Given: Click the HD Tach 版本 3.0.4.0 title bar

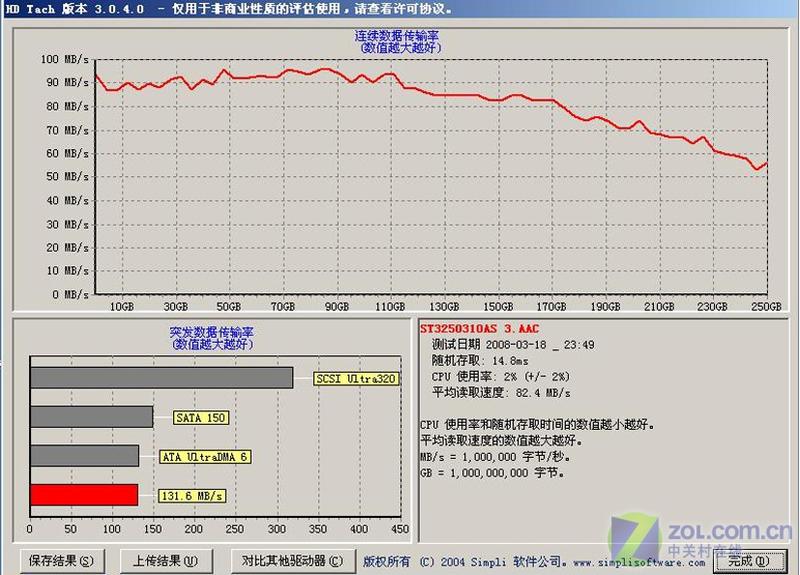Looking at the screenshot, I should point(400,9).
